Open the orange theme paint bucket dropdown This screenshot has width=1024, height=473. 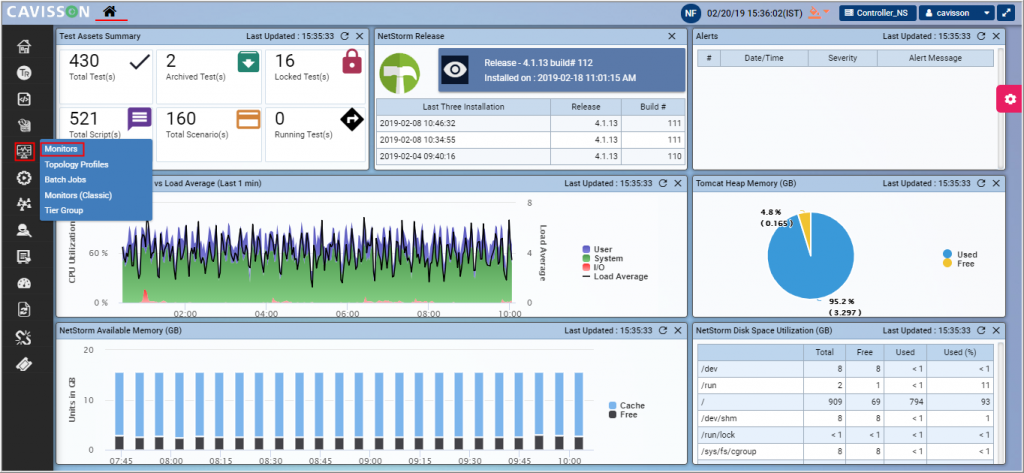(818, 12)
